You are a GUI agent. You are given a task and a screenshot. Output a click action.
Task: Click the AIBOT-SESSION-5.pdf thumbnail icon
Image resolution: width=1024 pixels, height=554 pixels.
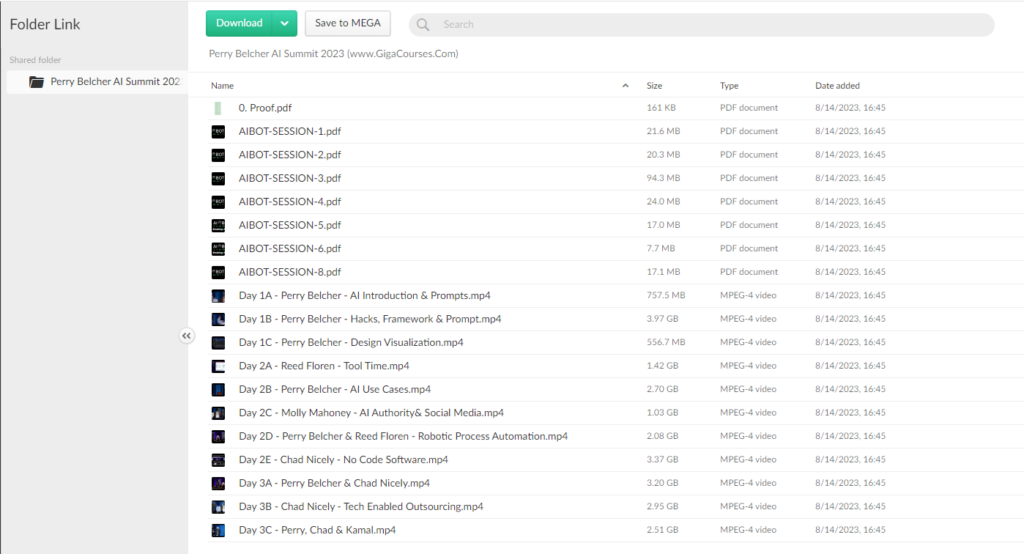coord(218,225)
